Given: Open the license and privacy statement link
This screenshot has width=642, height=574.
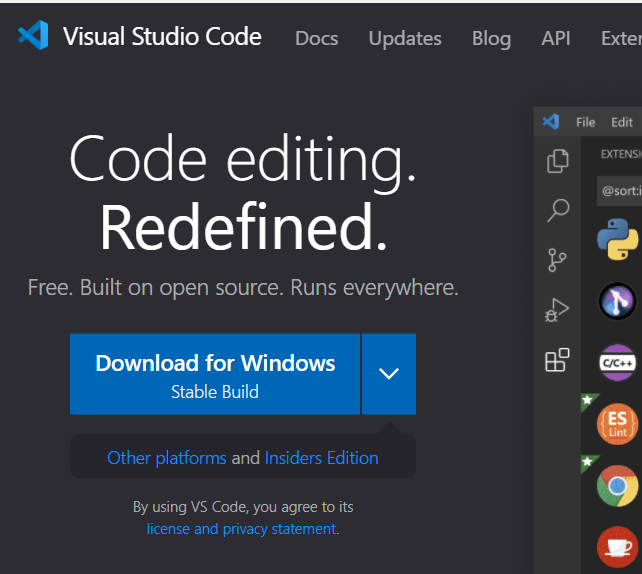Looking at the screenshot, I should pyautogui.click(x=242, y=529).
